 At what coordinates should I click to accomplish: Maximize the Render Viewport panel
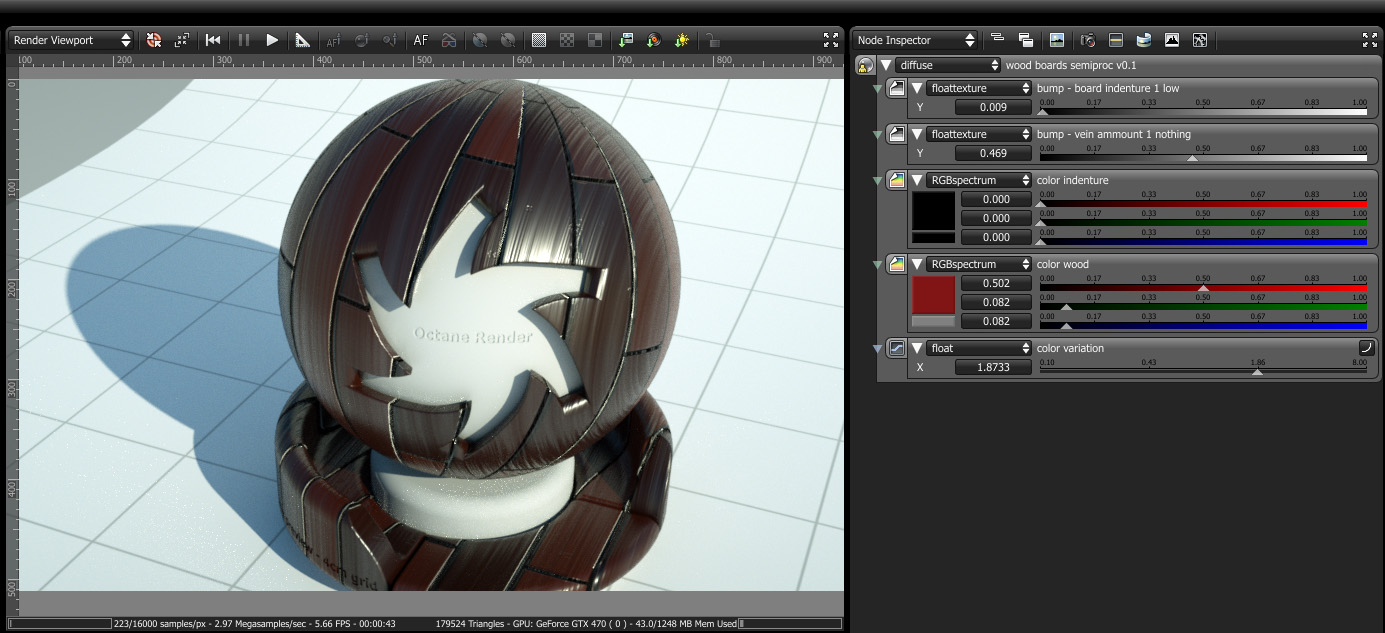(x=830, y=40)
